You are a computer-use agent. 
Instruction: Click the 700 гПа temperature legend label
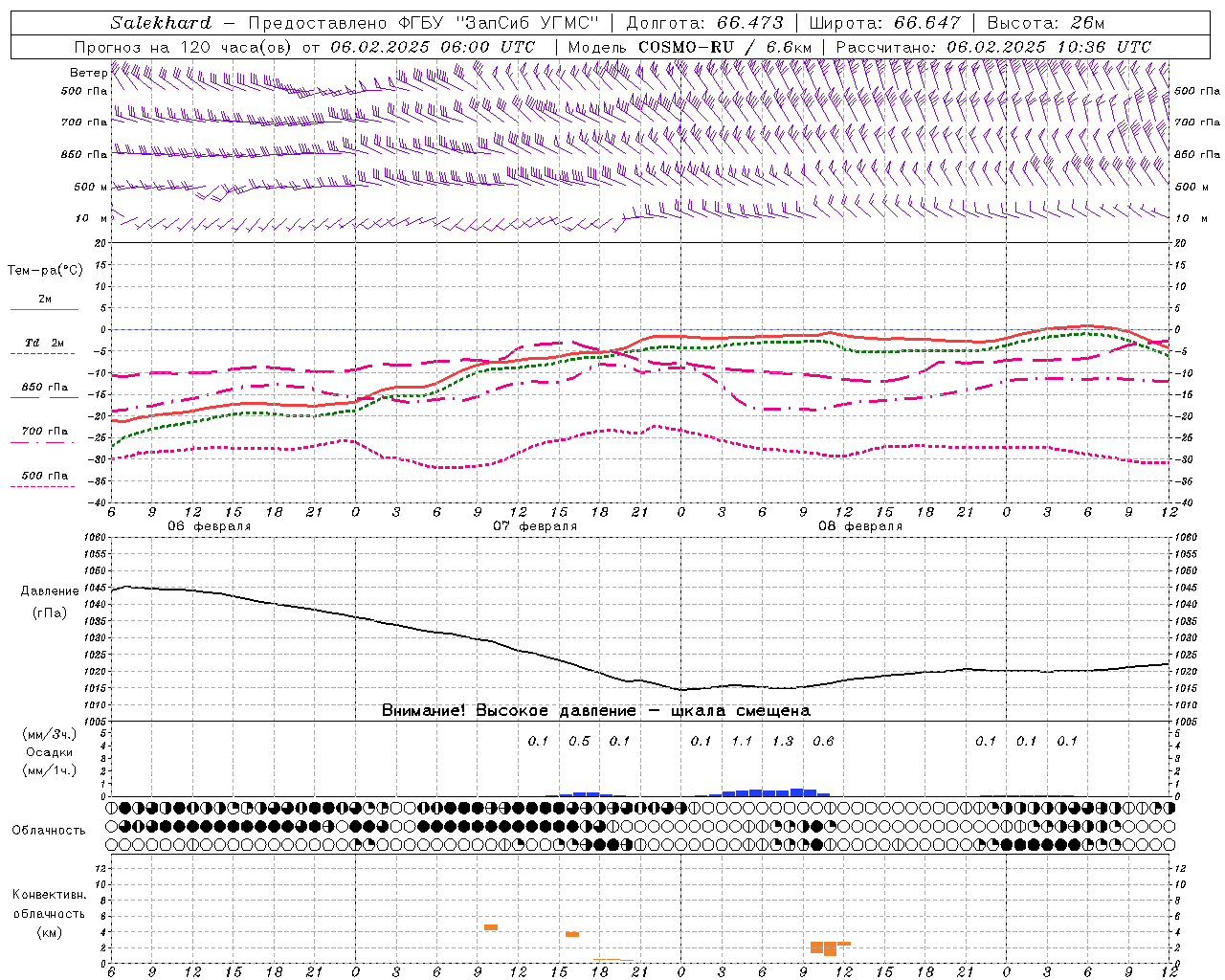[x=45, y=432]
